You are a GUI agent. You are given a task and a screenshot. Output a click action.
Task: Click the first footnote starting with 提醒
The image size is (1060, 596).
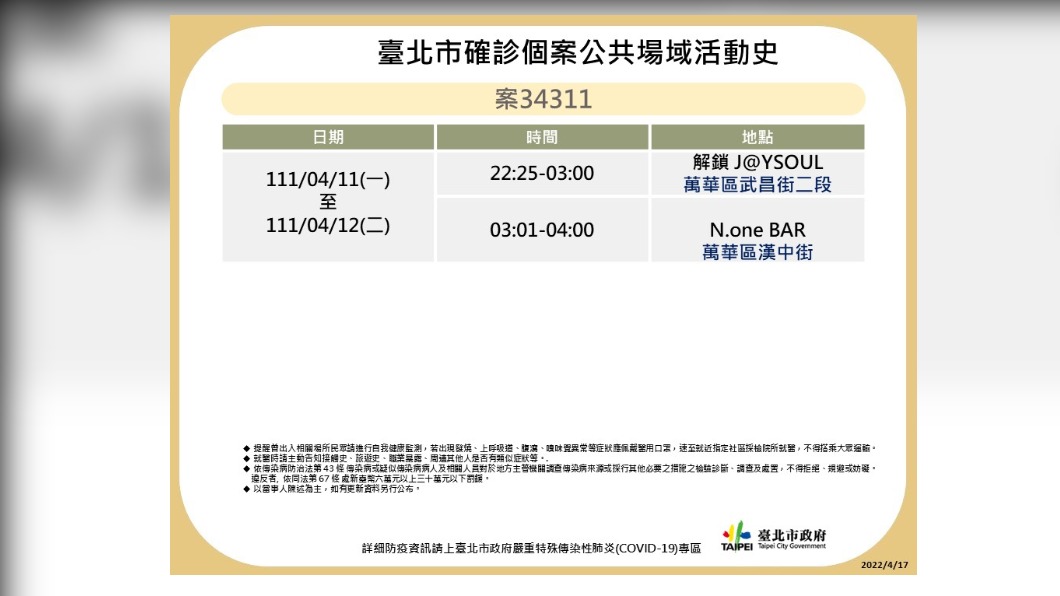click(560, 448)
